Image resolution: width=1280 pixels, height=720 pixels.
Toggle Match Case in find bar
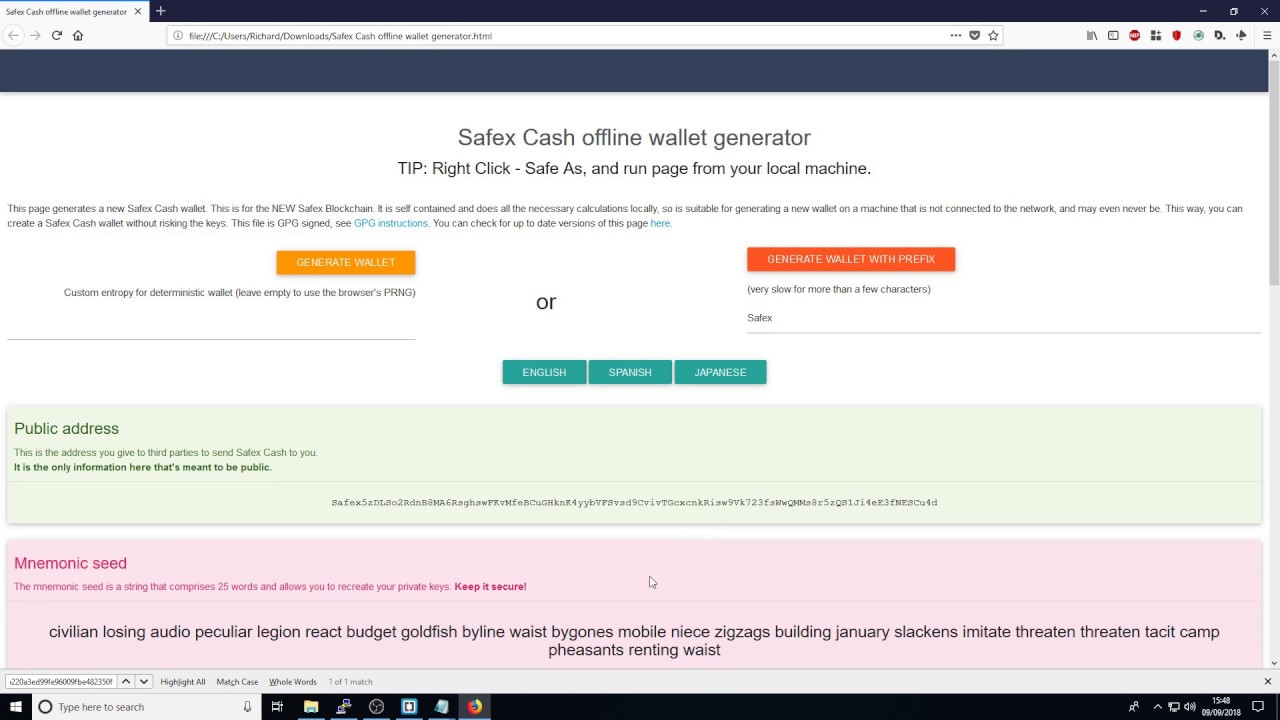(237, 682)
